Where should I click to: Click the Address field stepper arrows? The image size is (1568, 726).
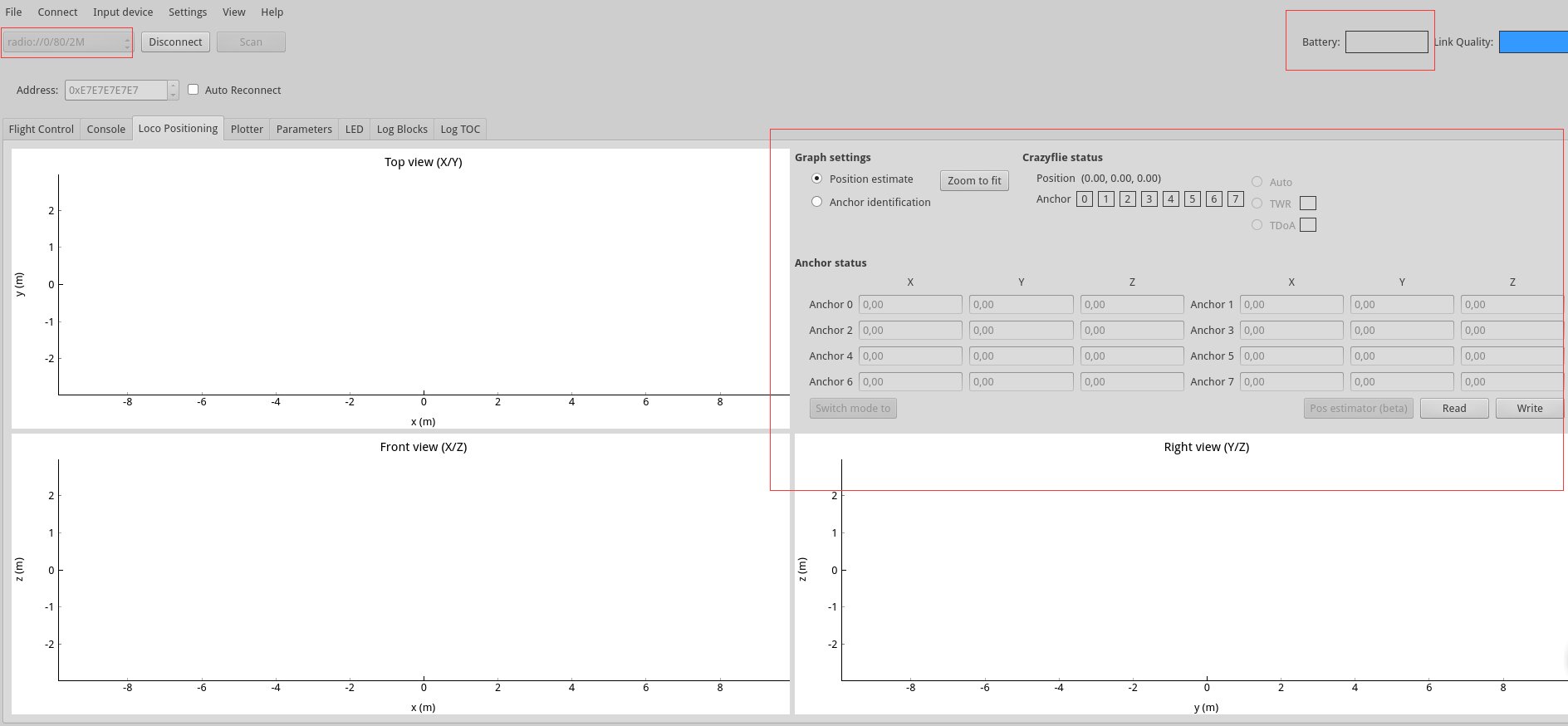pos(173,90)
